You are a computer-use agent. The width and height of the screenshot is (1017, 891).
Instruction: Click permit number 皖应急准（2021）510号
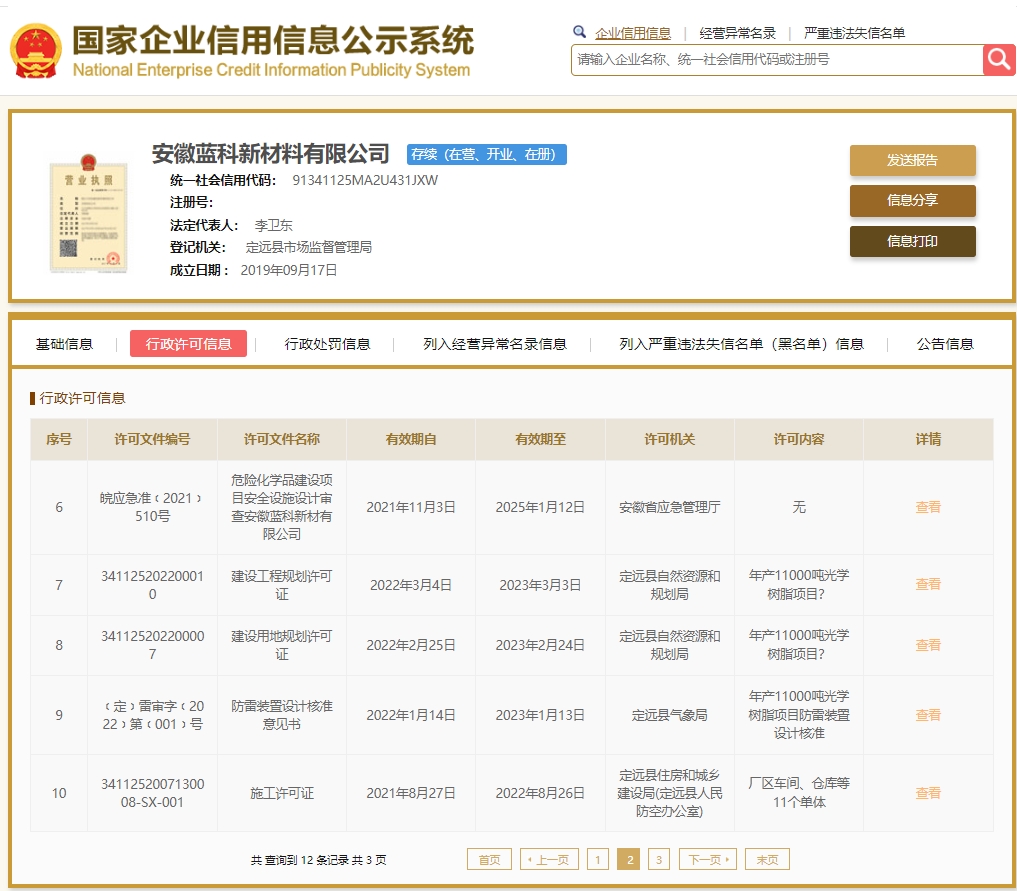coord(152,507)
